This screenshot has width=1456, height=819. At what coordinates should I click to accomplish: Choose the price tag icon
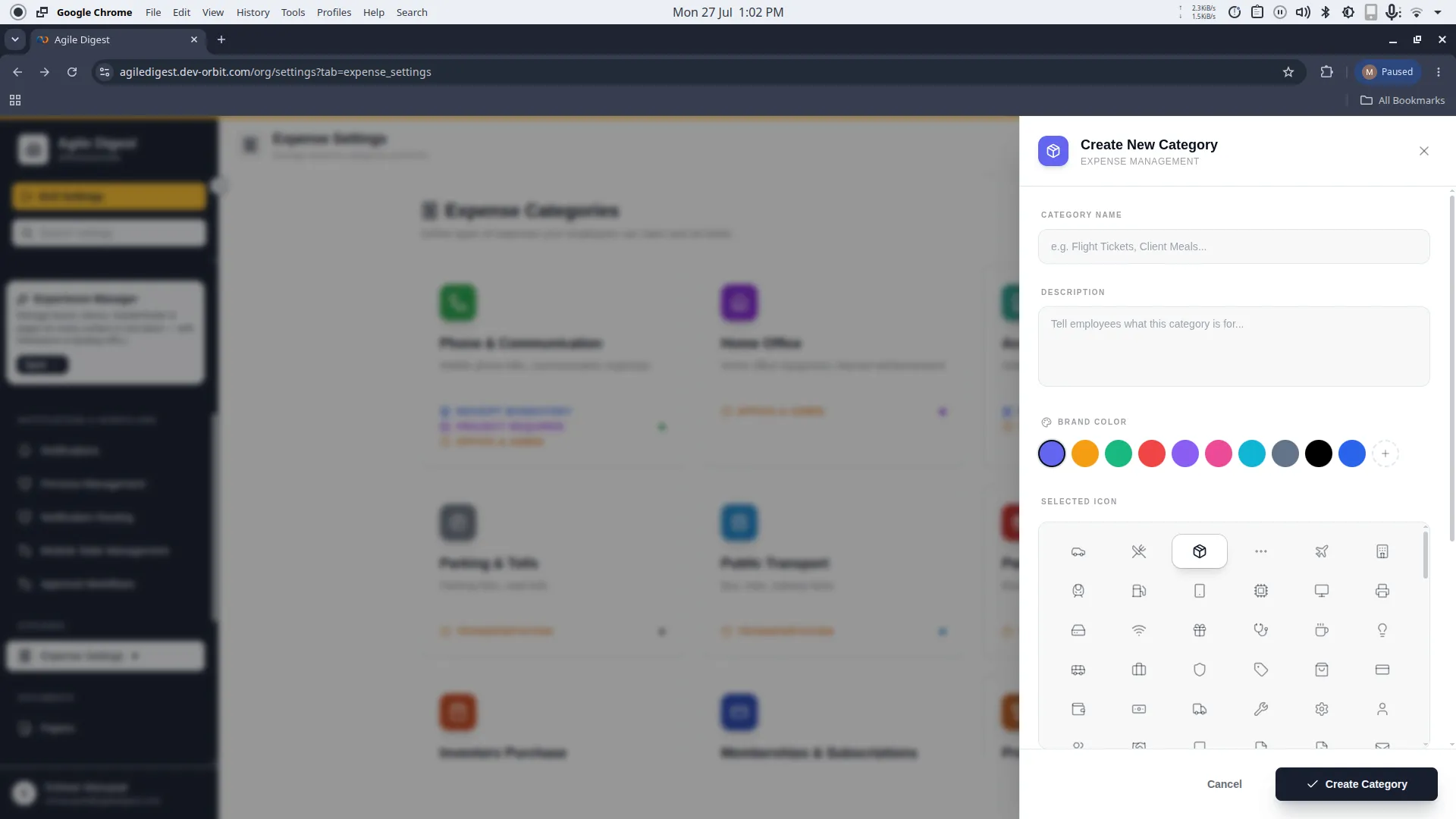tap(1260, 670)
